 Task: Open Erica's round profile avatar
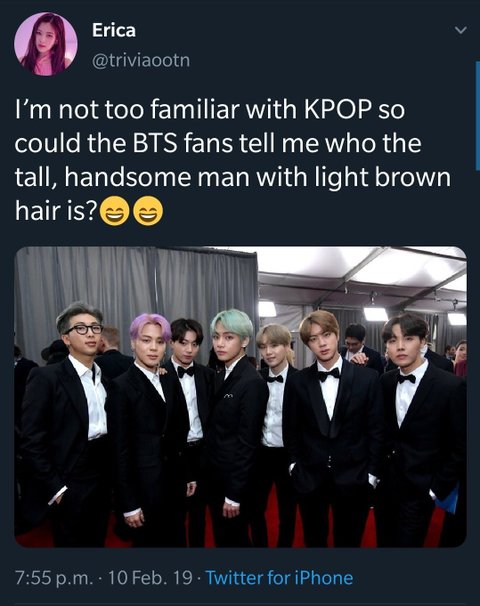(x=46, y=44)
